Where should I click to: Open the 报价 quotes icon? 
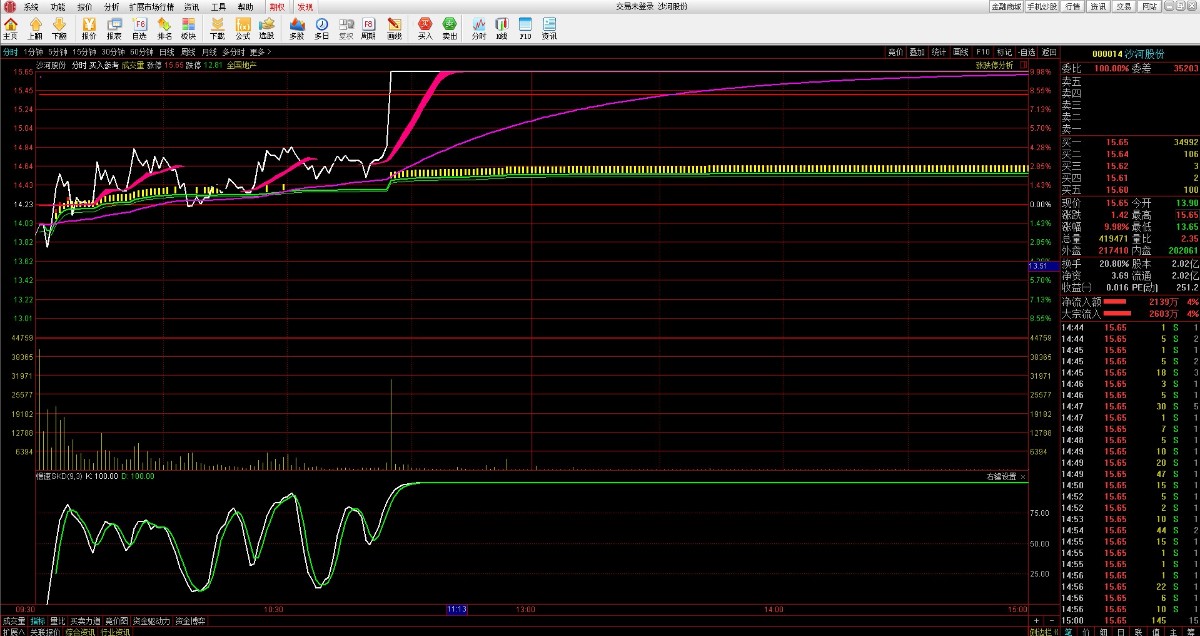(x=88, y=27)
